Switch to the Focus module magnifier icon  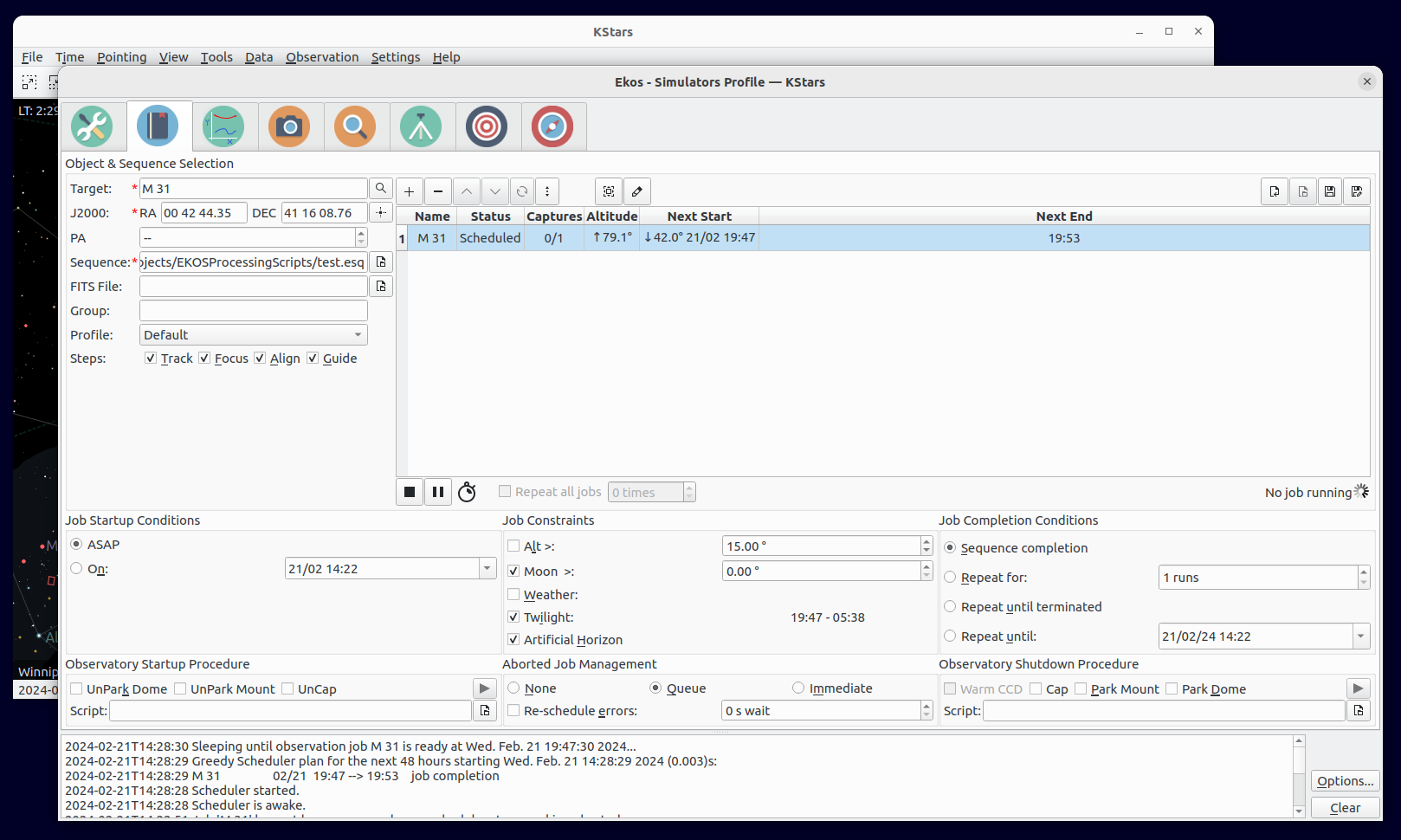point(356,126)
